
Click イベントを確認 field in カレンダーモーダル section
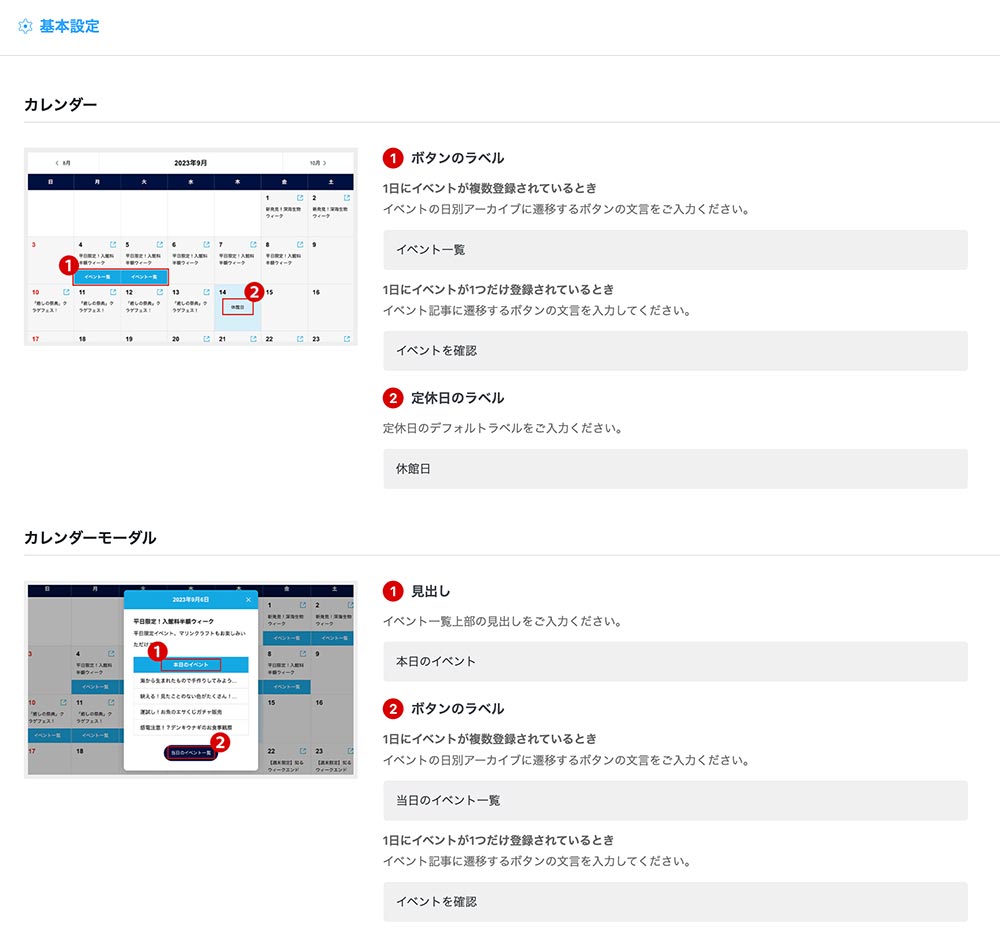tap(675, 902)
